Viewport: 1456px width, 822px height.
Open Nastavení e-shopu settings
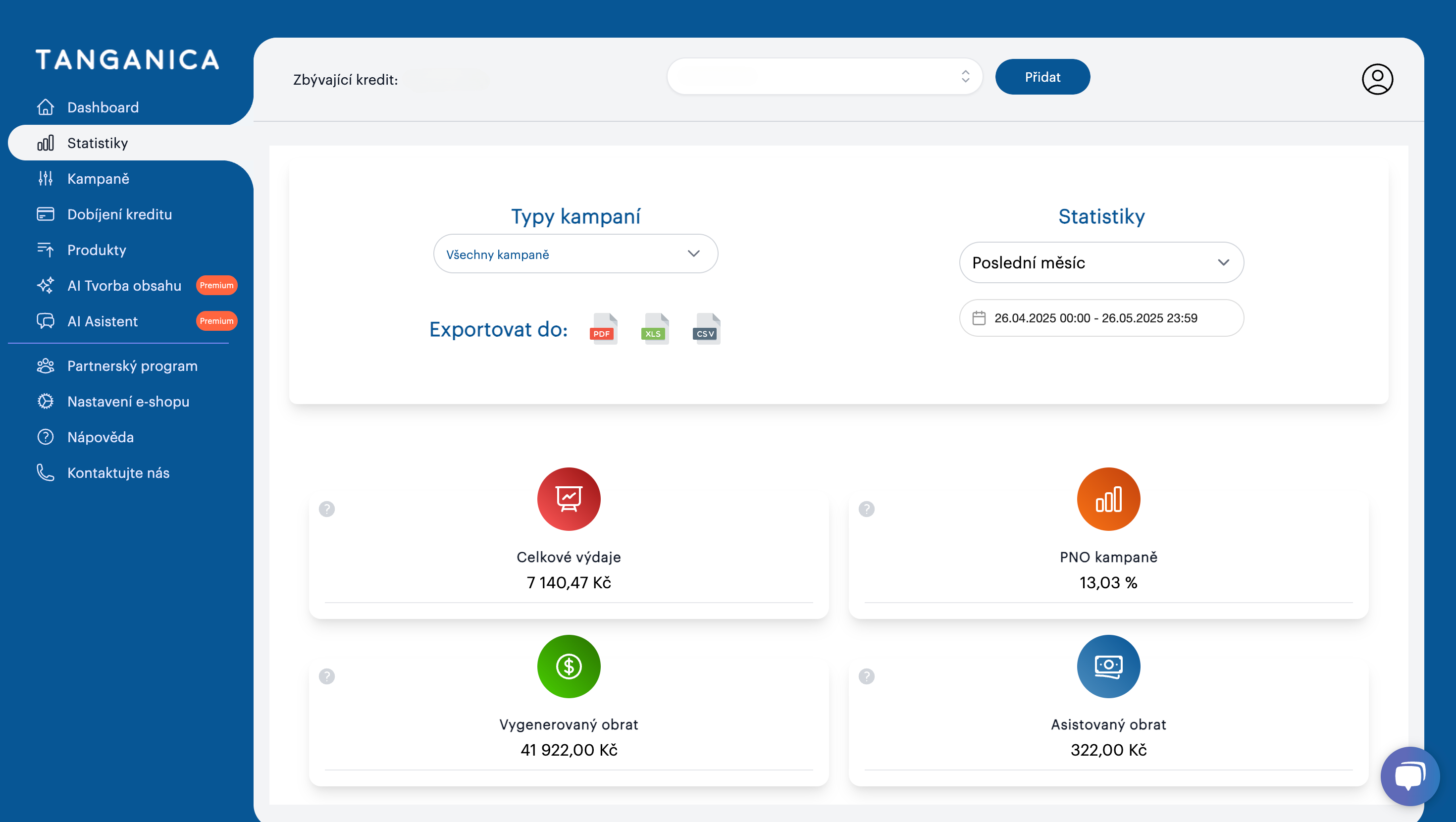pos(128,402)
